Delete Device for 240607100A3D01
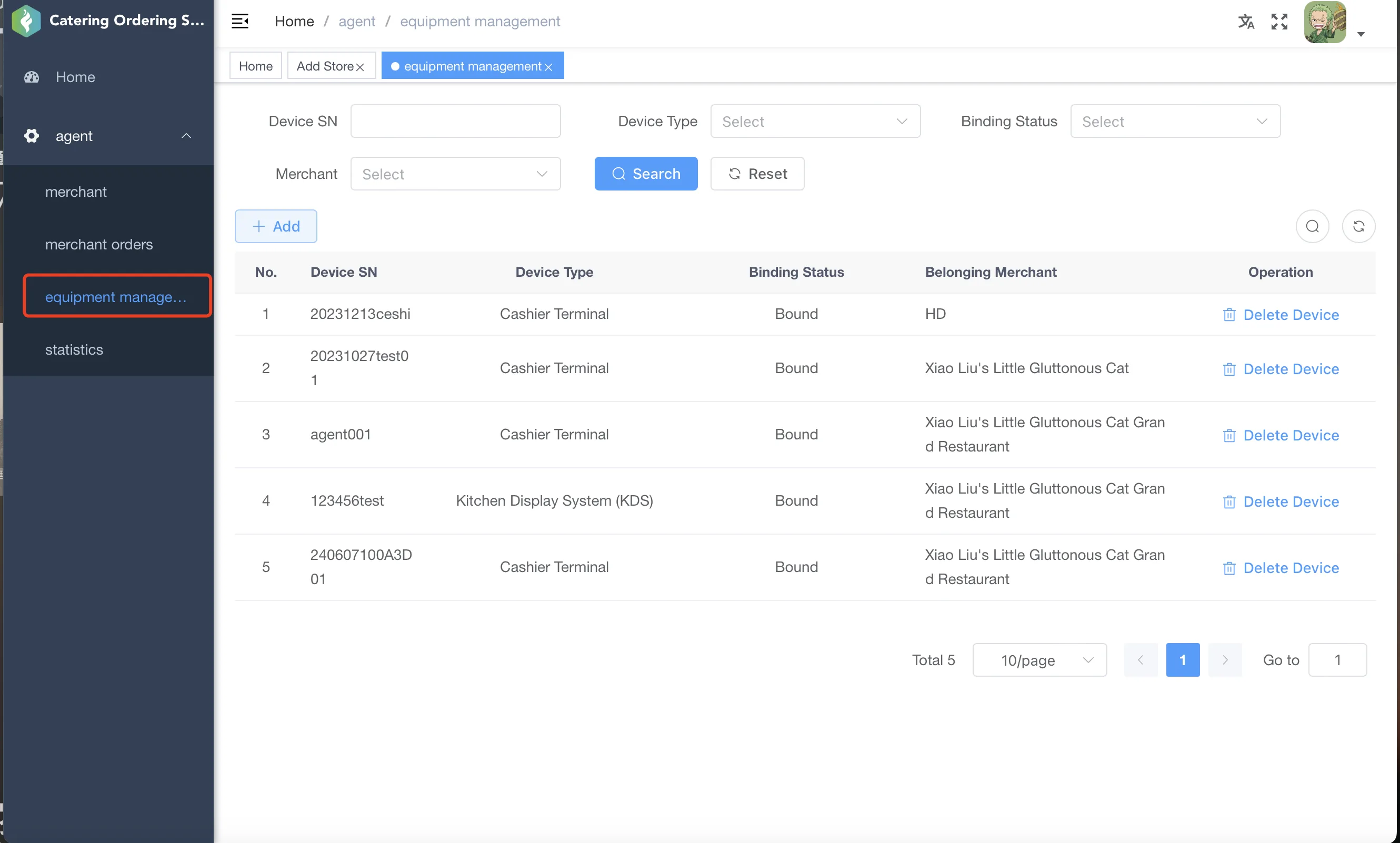Screen dimensions: 1400x843 (1281, 568)
